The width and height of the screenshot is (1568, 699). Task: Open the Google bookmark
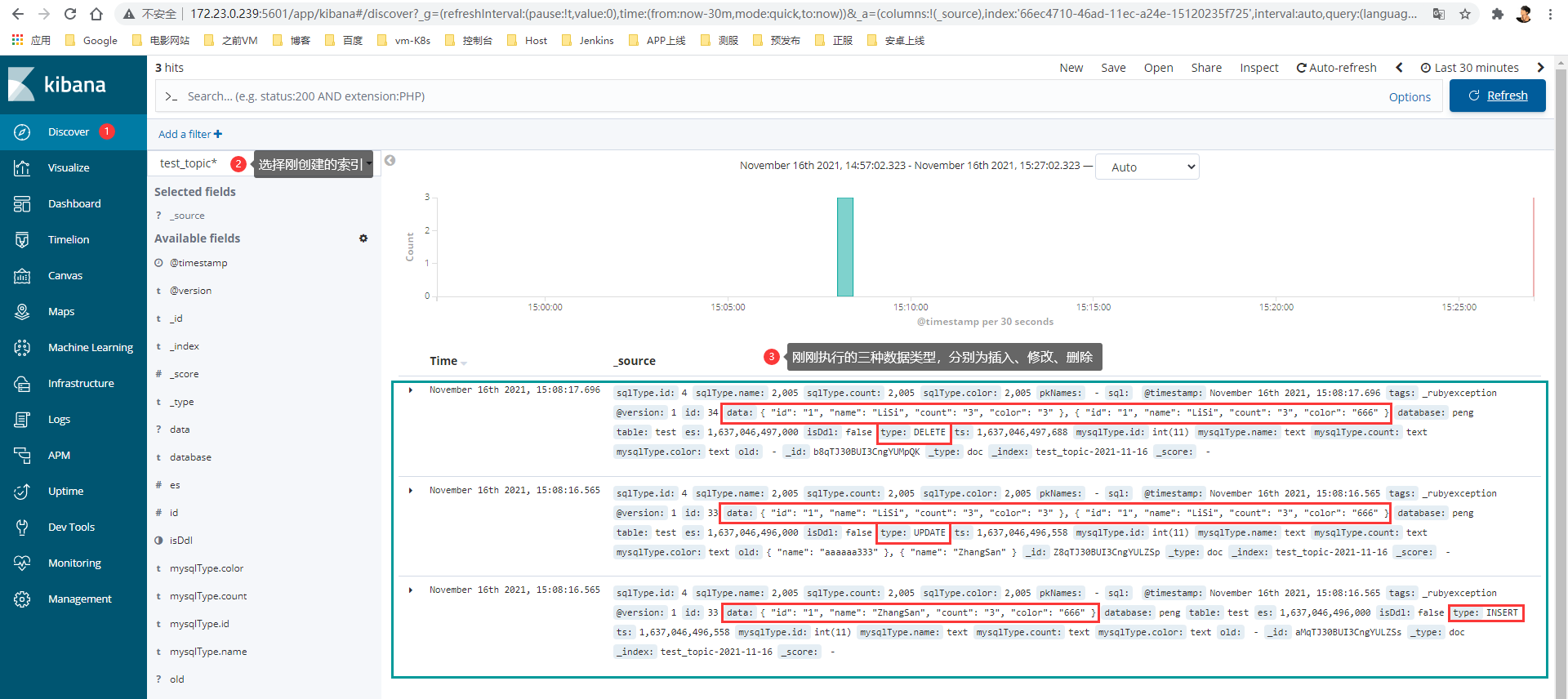(91, 40)
